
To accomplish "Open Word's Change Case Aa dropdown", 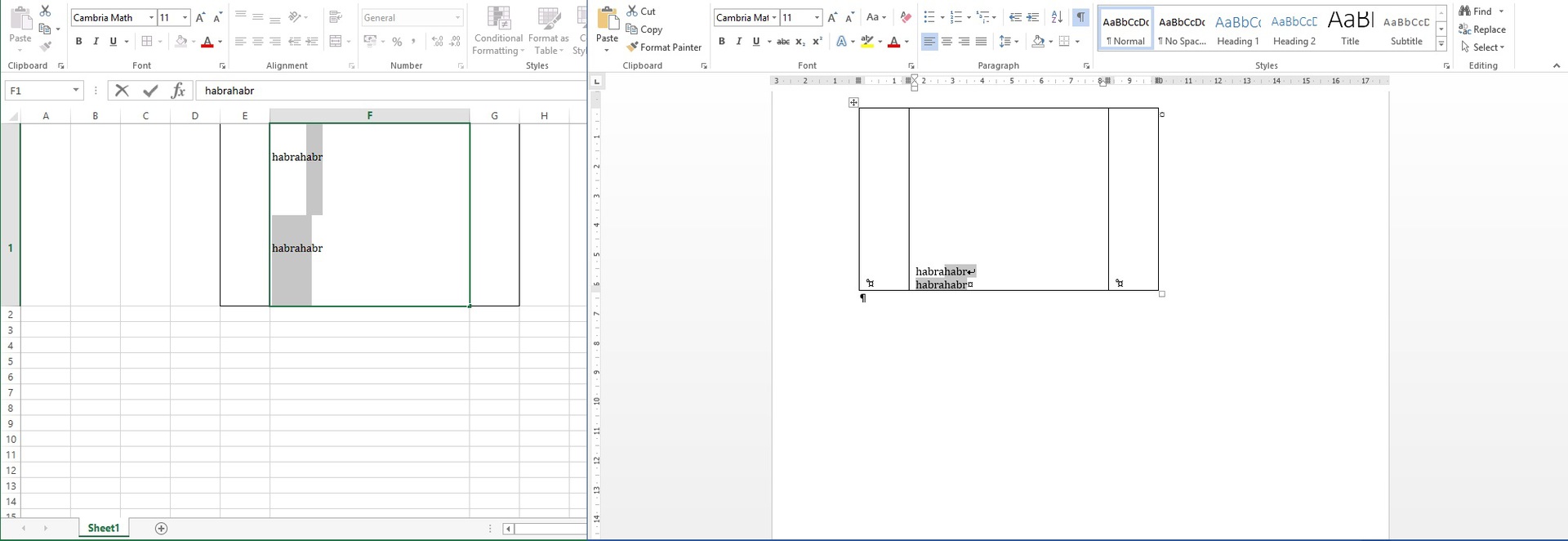I will 875,17.
